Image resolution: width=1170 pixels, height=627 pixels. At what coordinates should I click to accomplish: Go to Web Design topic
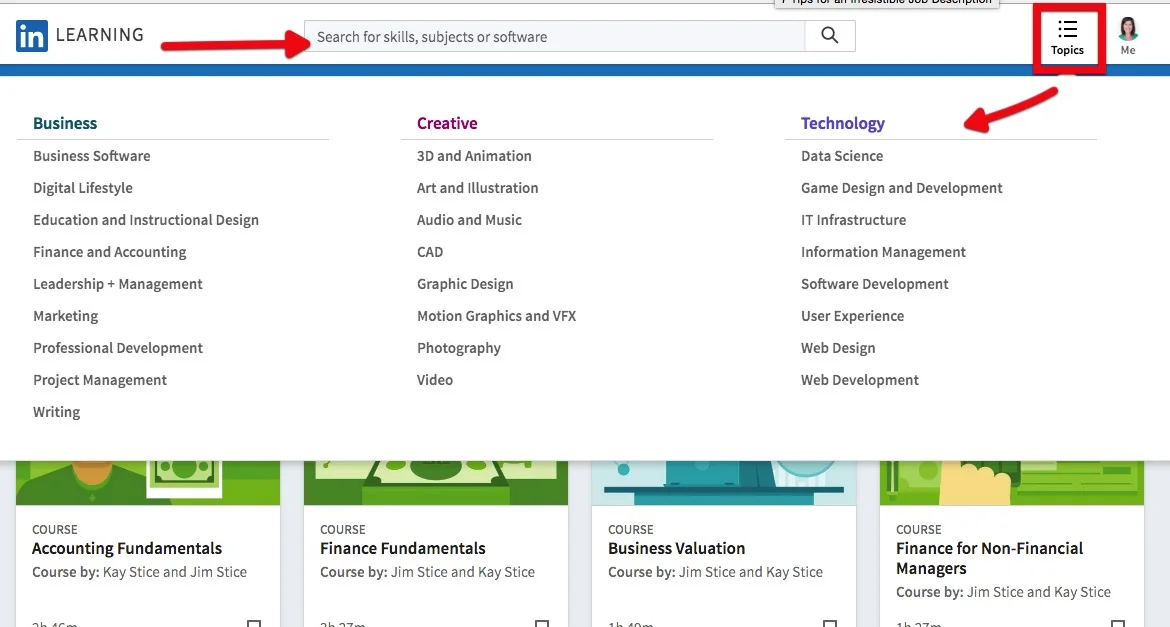coord(838,349)
